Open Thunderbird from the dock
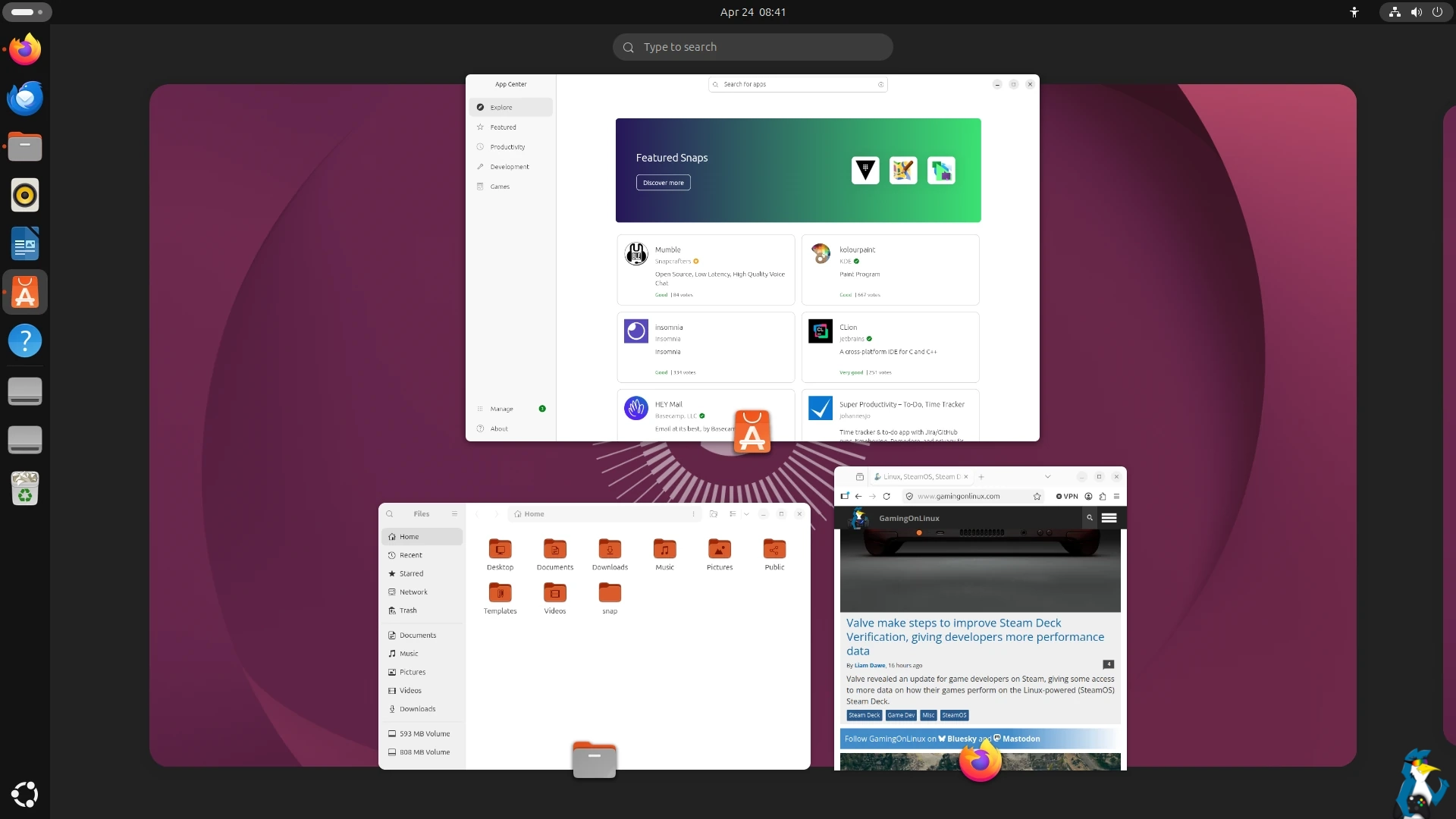1456x819 pixels. (x=25, y=98)
